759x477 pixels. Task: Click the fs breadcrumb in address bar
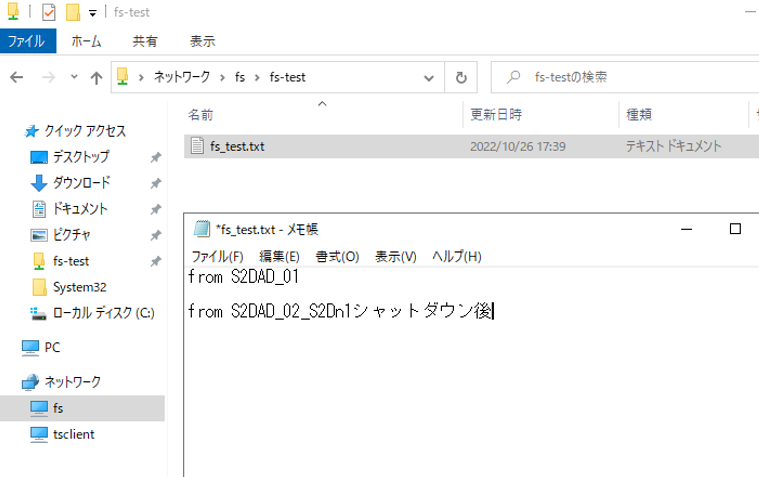coord(240,77)
